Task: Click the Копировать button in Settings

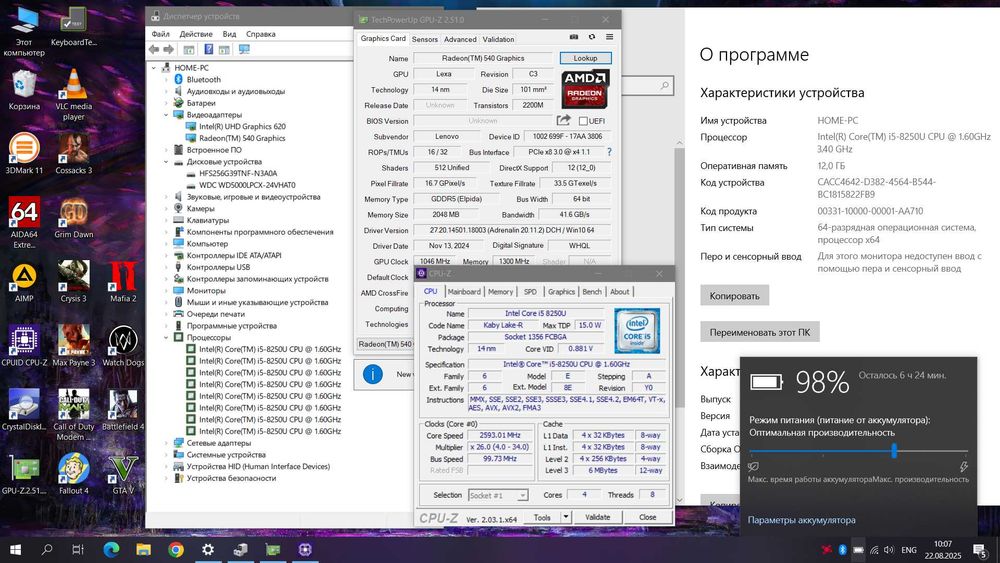Action: [734, 296]
